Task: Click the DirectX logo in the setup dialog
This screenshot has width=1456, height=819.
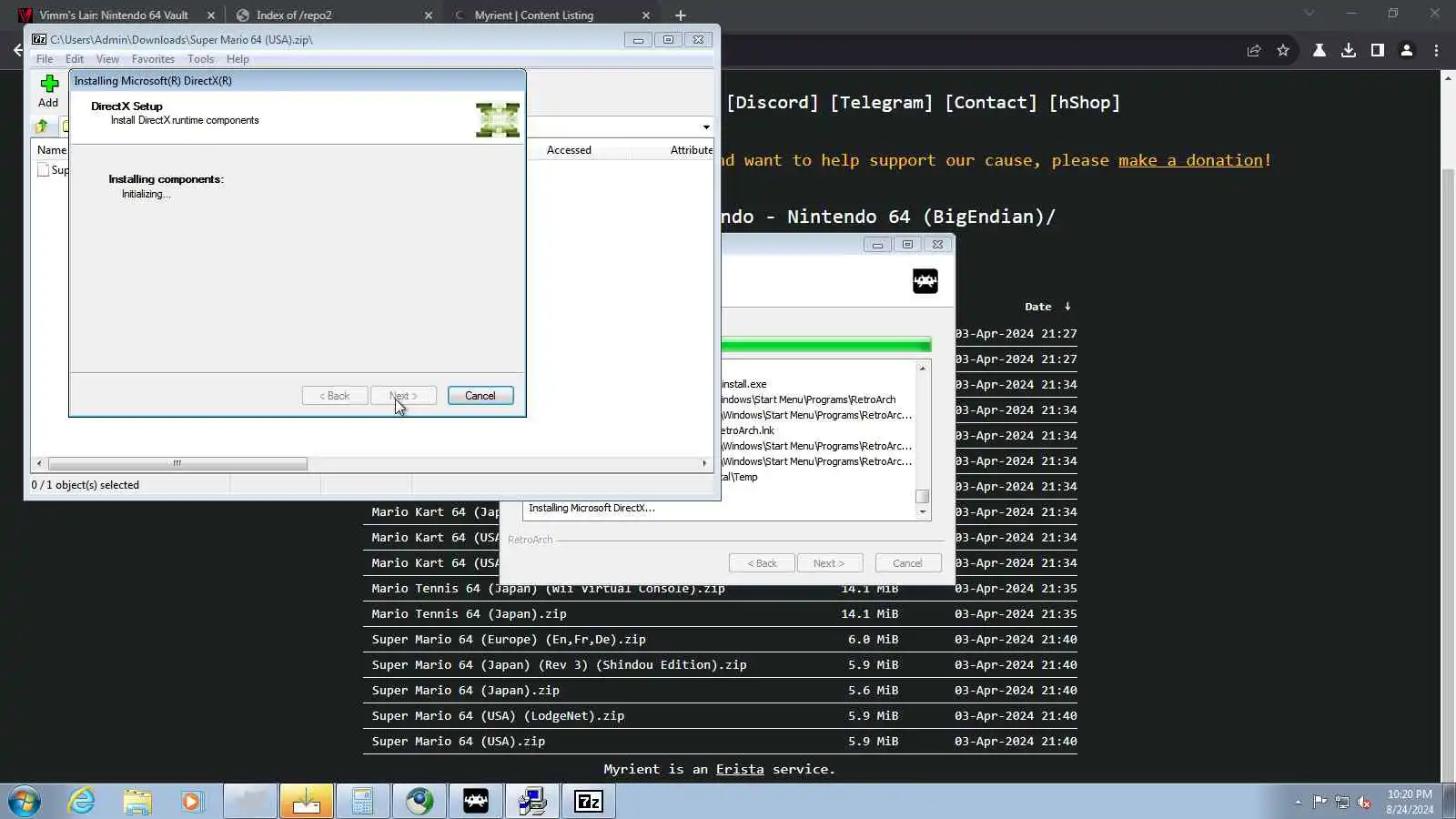Action: (x=498, y=120)
